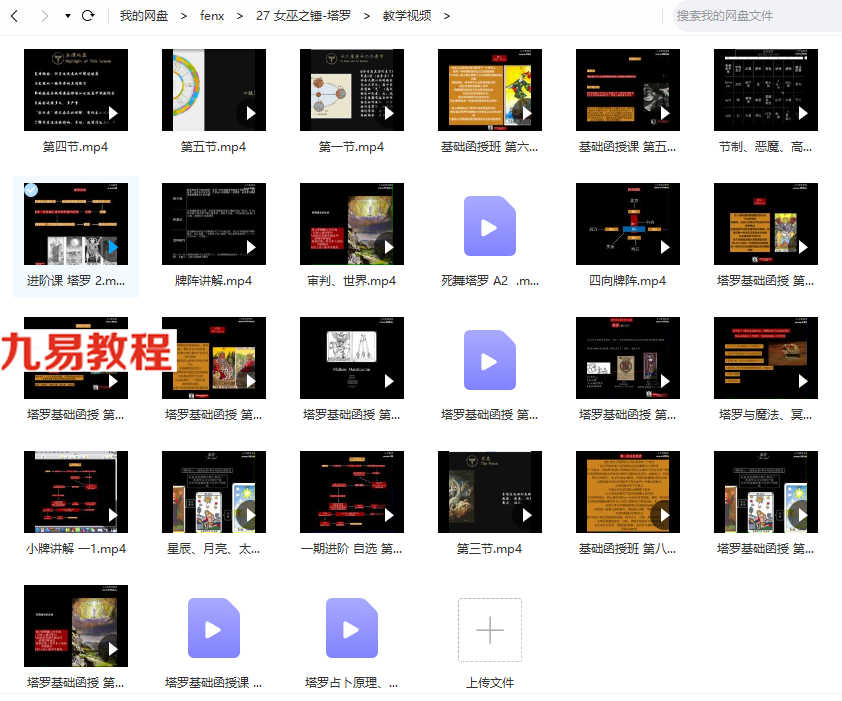Click the plus icon to upload file

(490, 630)
